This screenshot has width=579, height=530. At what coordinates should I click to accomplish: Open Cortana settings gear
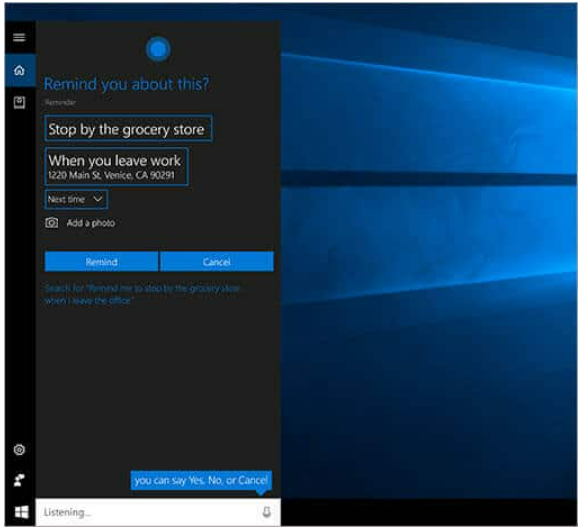[x=19, y=449]
